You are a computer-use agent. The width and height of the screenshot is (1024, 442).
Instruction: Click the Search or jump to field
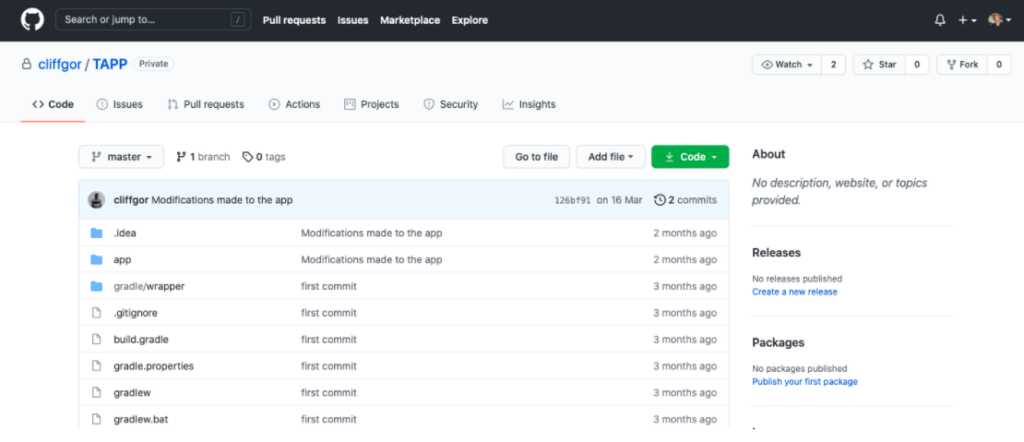click(152, 20)
